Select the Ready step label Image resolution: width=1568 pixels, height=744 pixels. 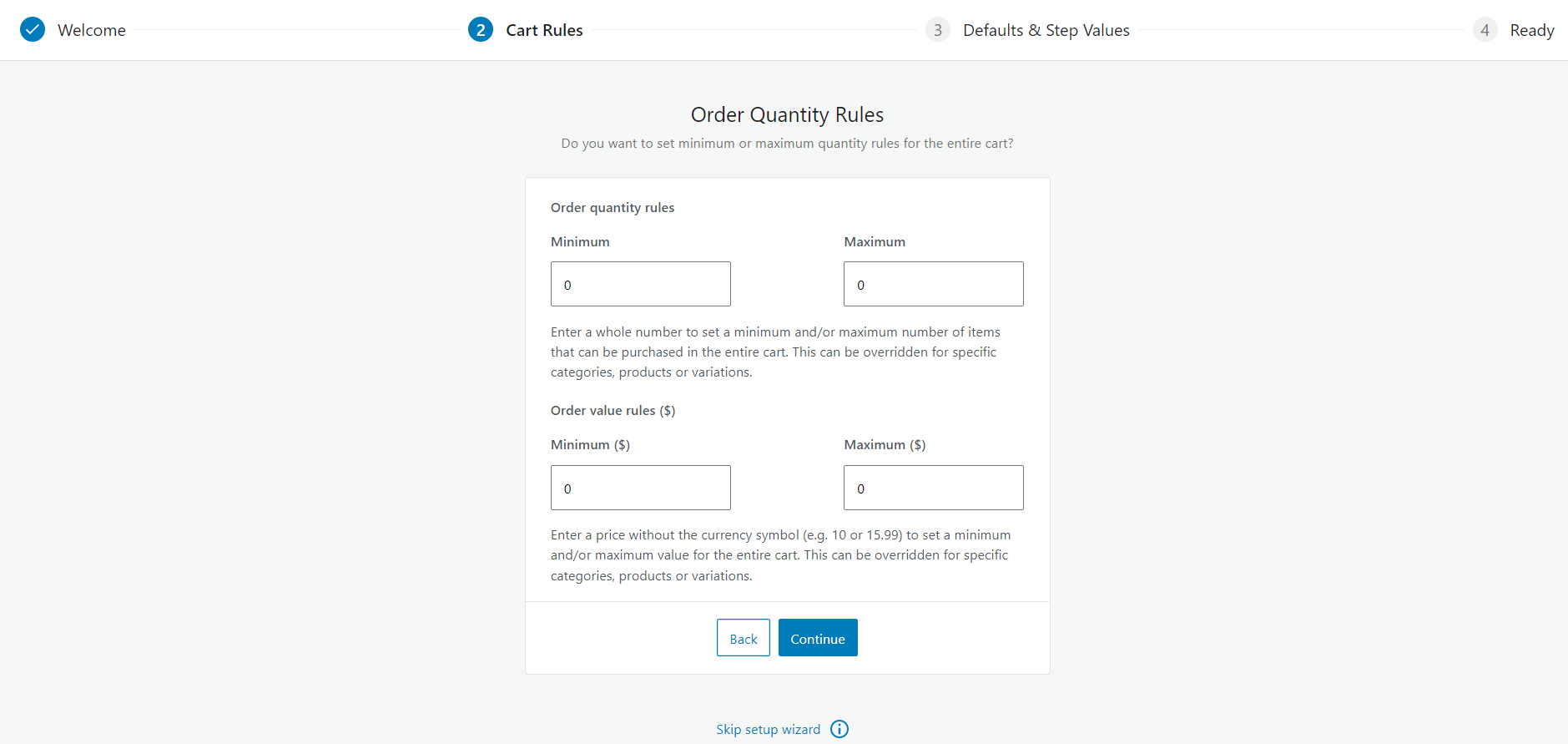(x=1532, y=29)
